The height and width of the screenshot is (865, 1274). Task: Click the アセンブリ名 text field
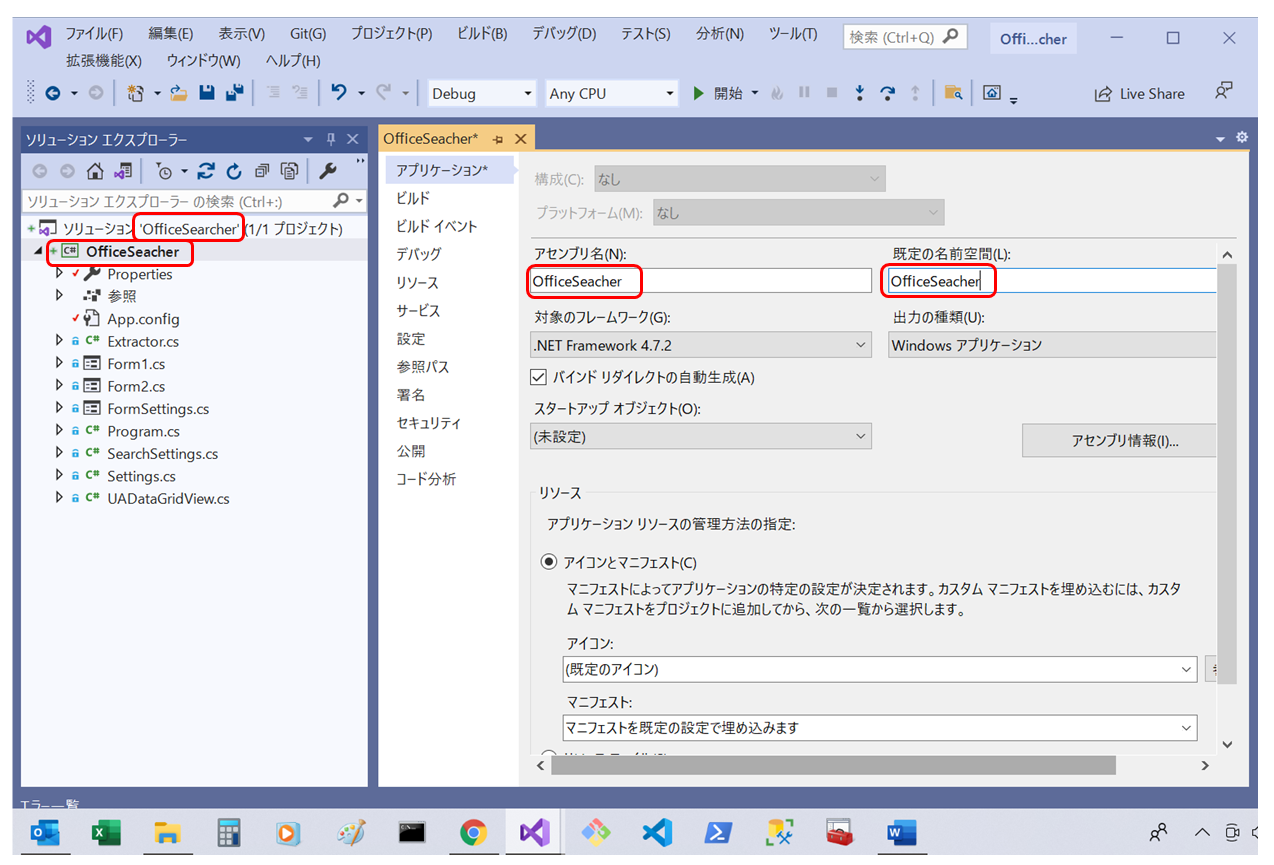[x=701, y=281]
